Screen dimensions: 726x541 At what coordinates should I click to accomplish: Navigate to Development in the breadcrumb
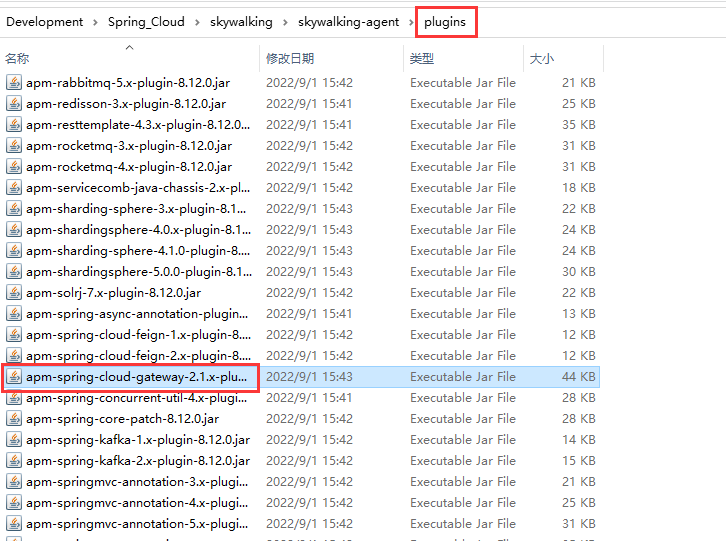pyautogui.click(x=44, y=22)
